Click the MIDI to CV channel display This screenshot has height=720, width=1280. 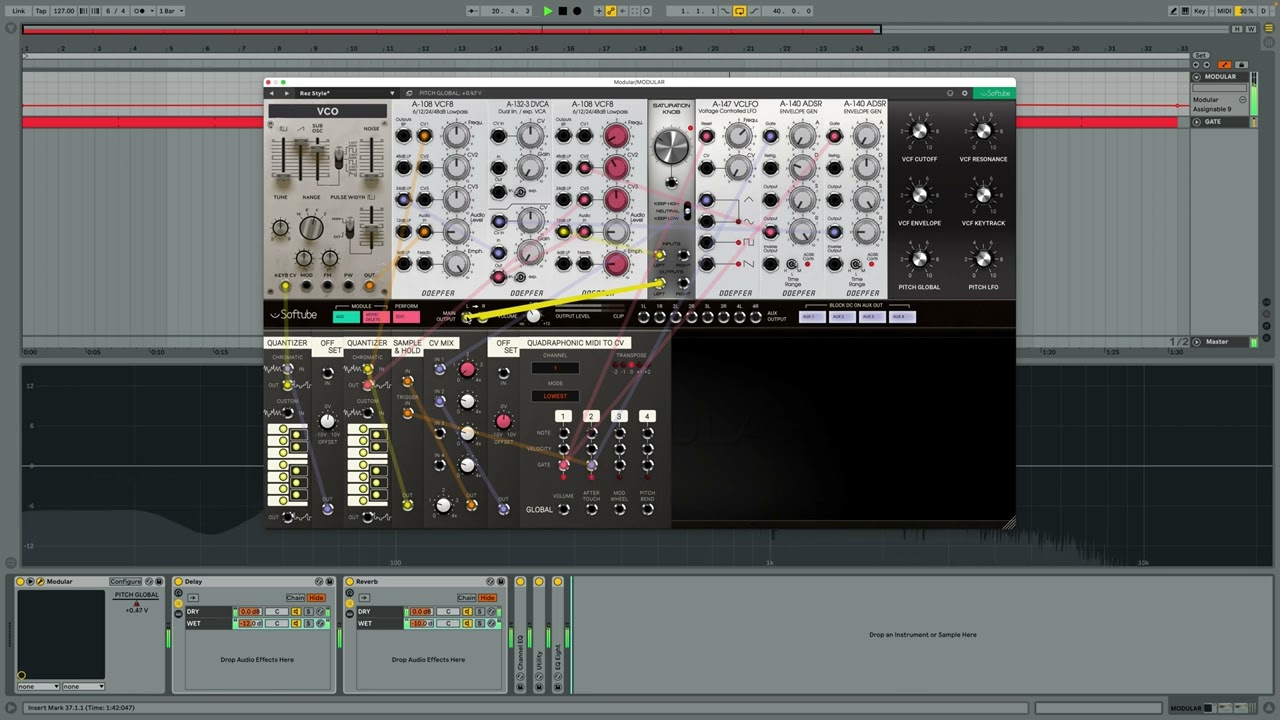pos(555,368)
